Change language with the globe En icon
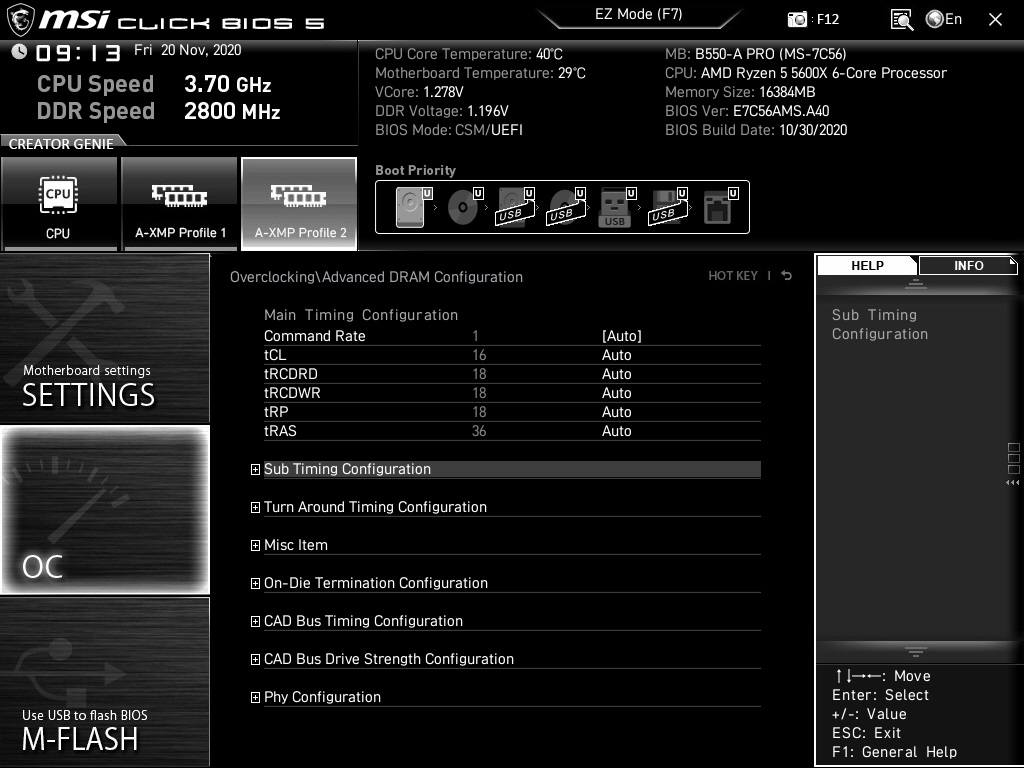The image size is (1024, 768). coord(944,19)
